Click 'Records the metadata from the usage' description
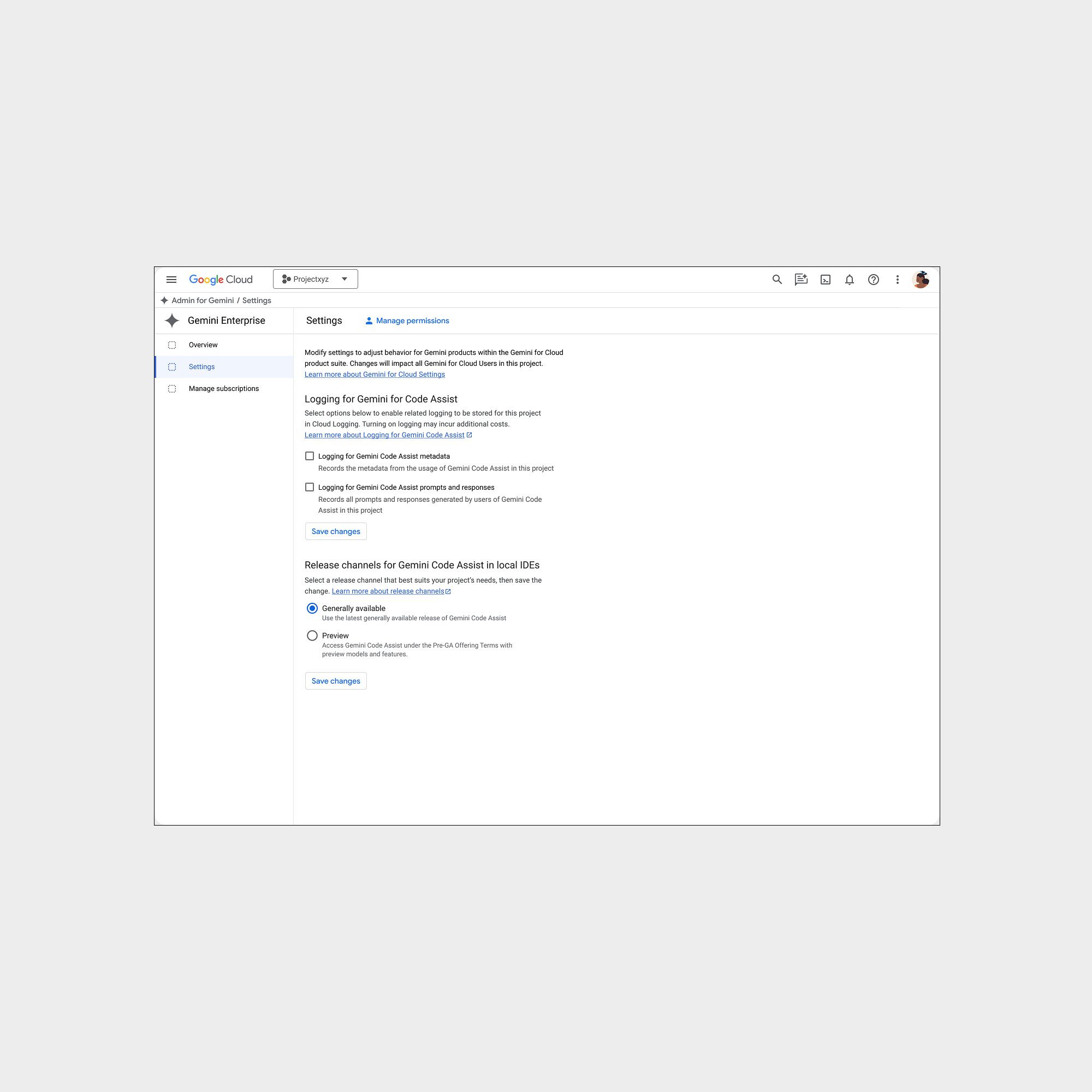This screenshot has height=1092, width=1092. pyautogui.click(x=436, y=468)
